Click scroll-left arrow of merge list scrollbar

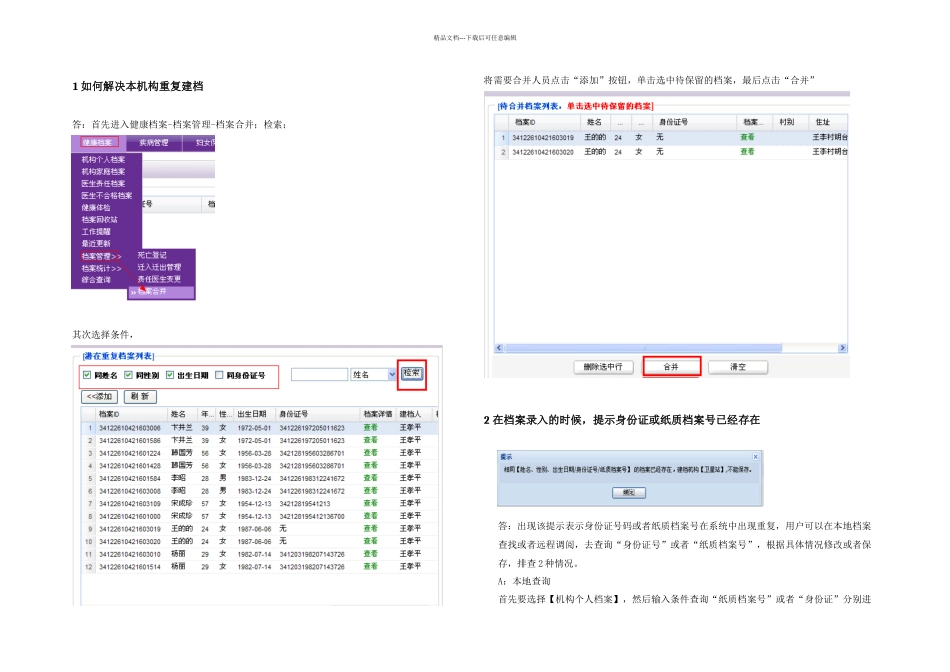(499, 348)
